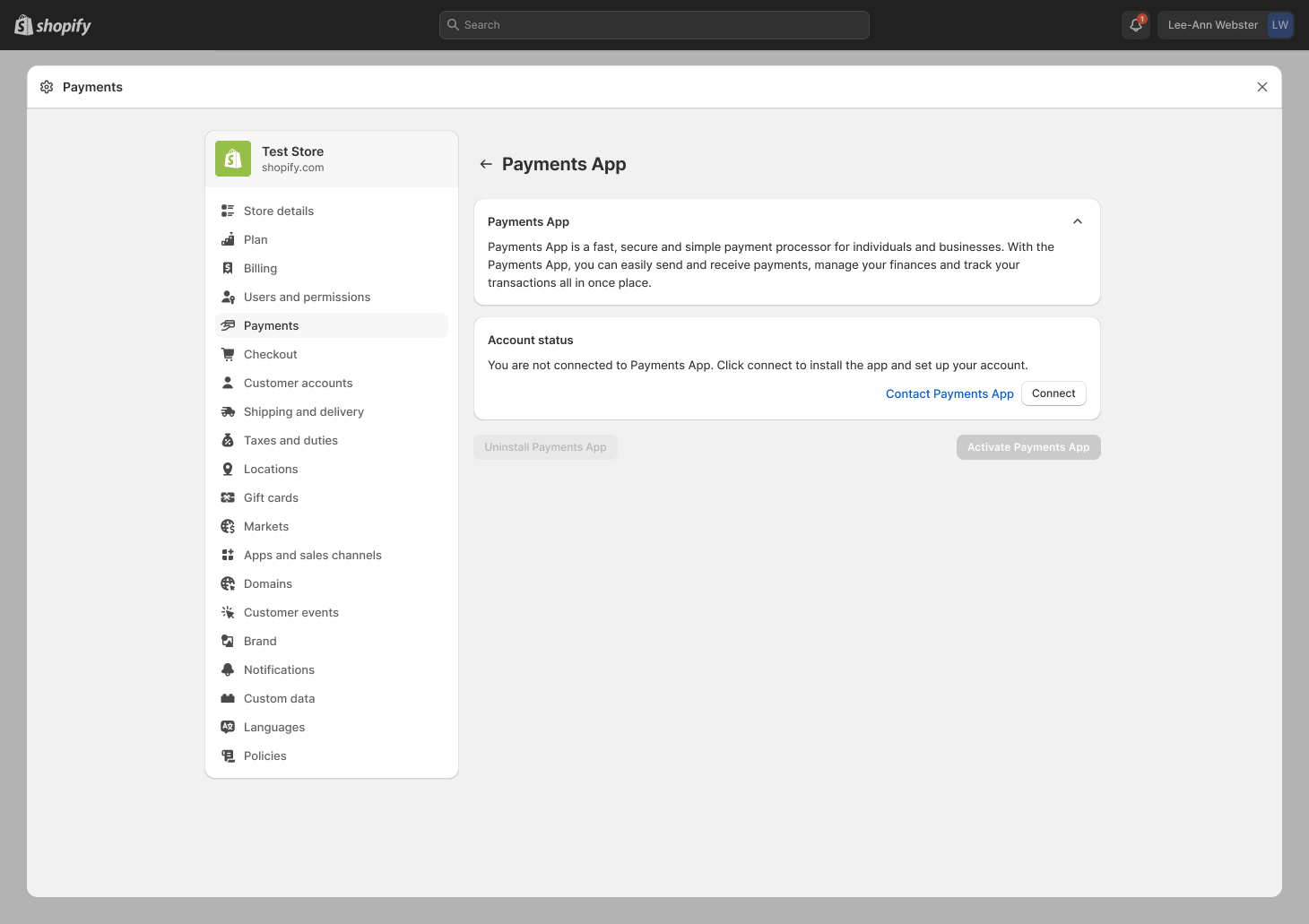Click the Gift cards icon
Screen dimensions: 1309x924
pyautogui.click(x=228, y=497)
